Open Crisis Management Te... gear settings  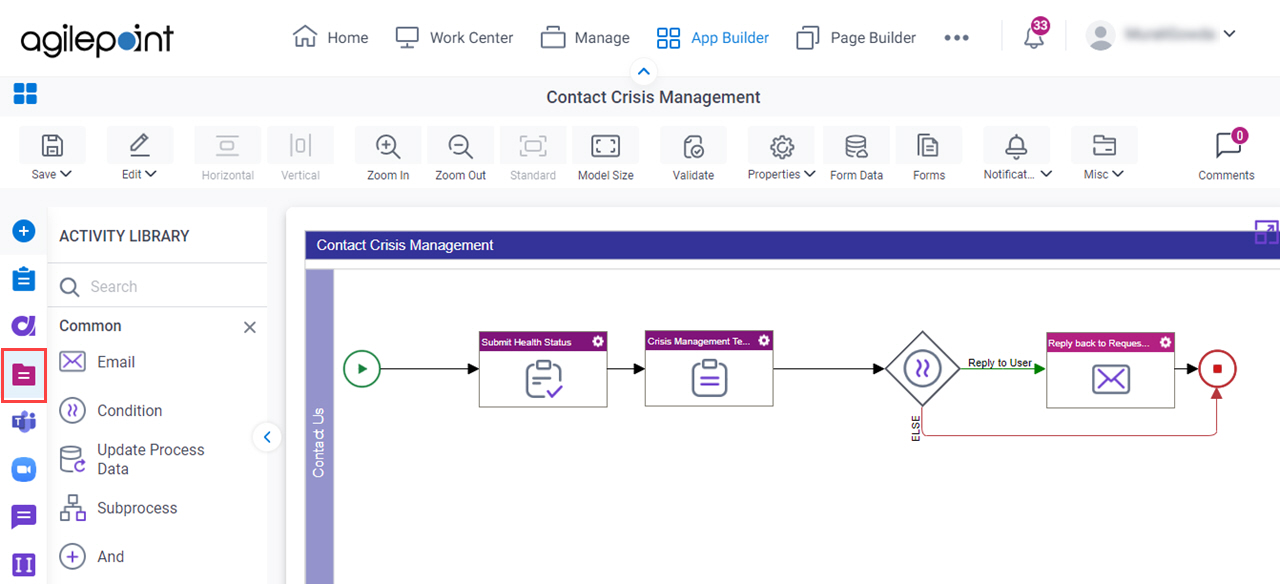[x=764, y=340]
